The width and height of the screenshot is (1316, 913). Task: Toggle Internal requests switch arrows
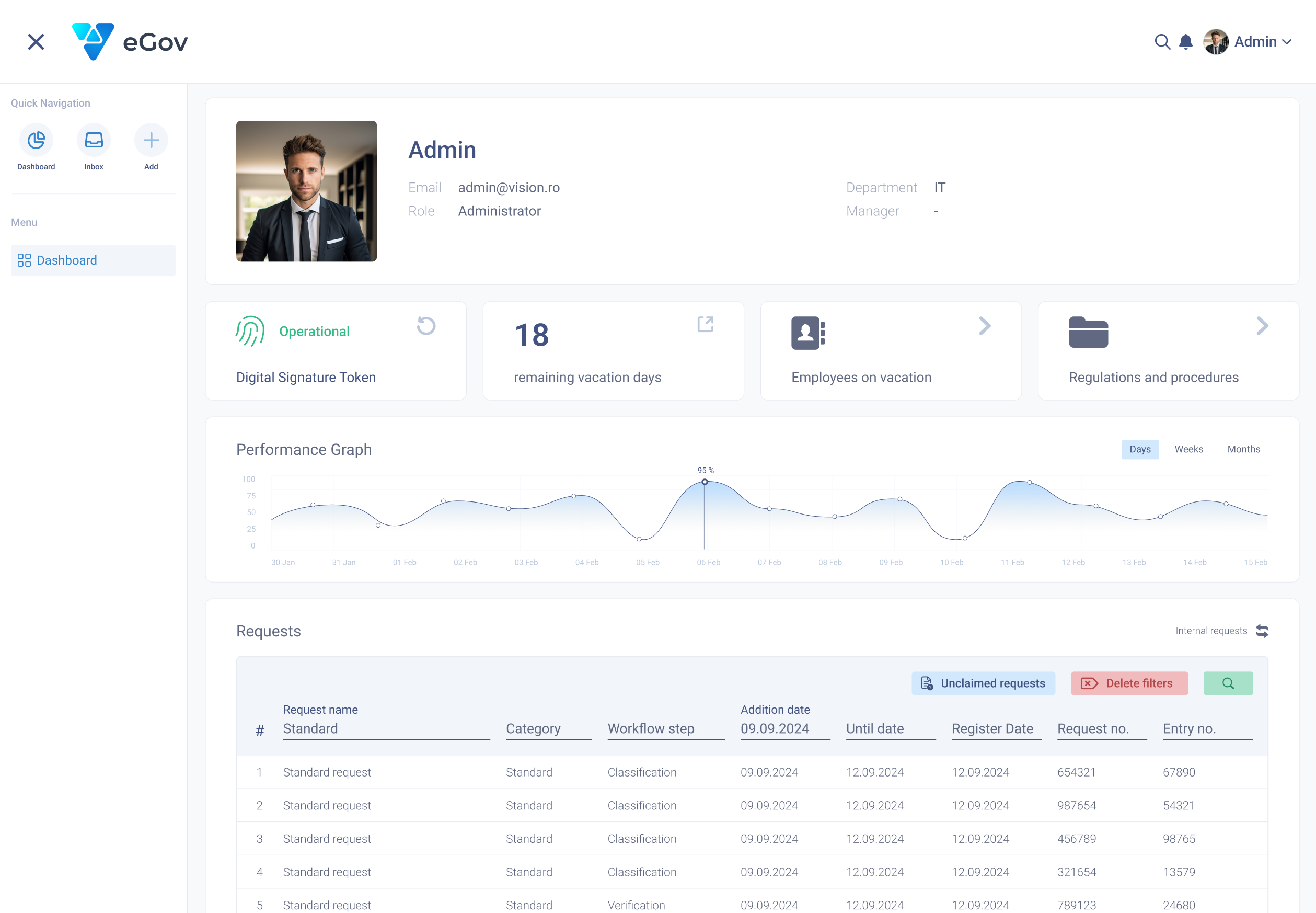pyautogui.click(x=1262, y=631)
